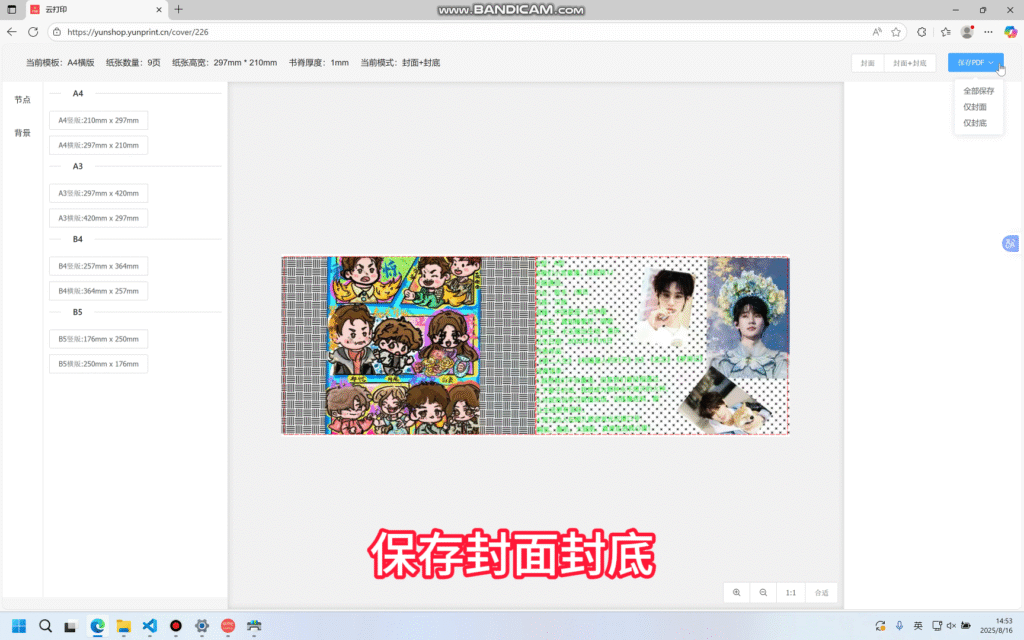View site information lock icon
This screenshot has width=1024, height=640.
[x=57, y=32]
